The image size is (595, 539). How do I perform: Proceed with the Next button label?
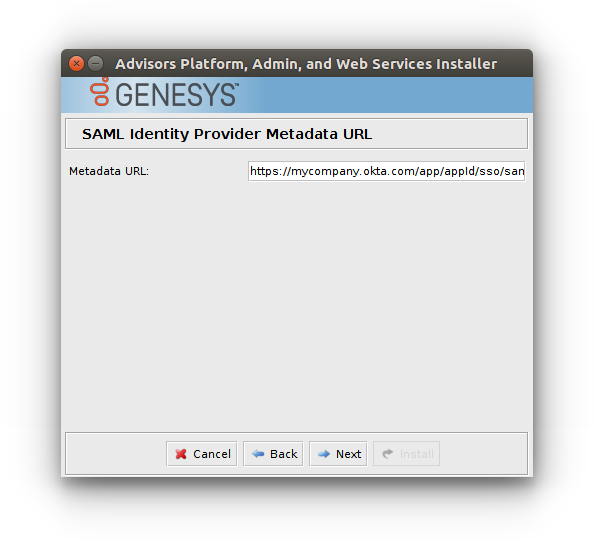348,454
